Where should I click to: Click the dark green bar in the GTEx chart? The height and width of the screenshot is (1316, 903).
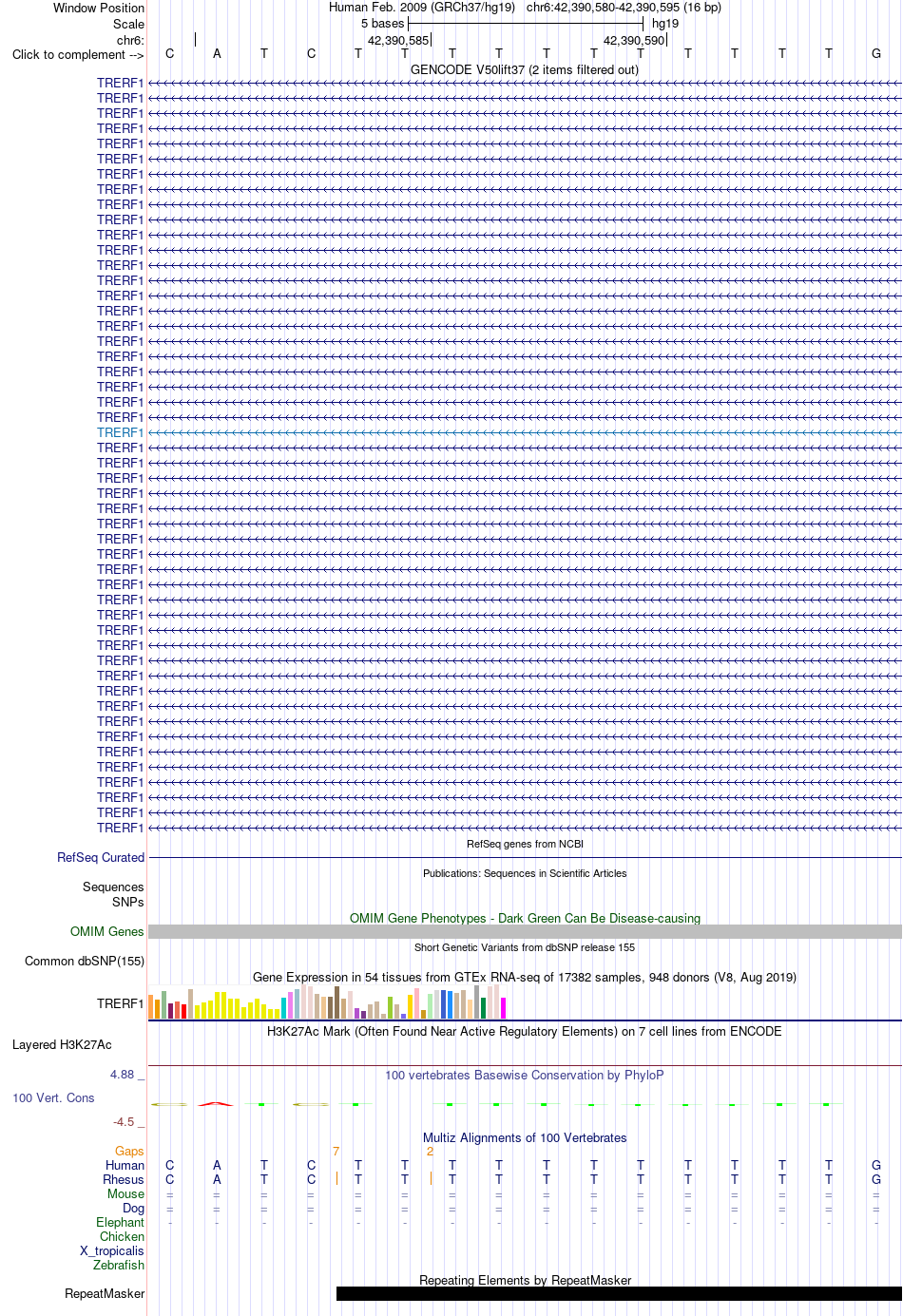tap(483, 1008)
